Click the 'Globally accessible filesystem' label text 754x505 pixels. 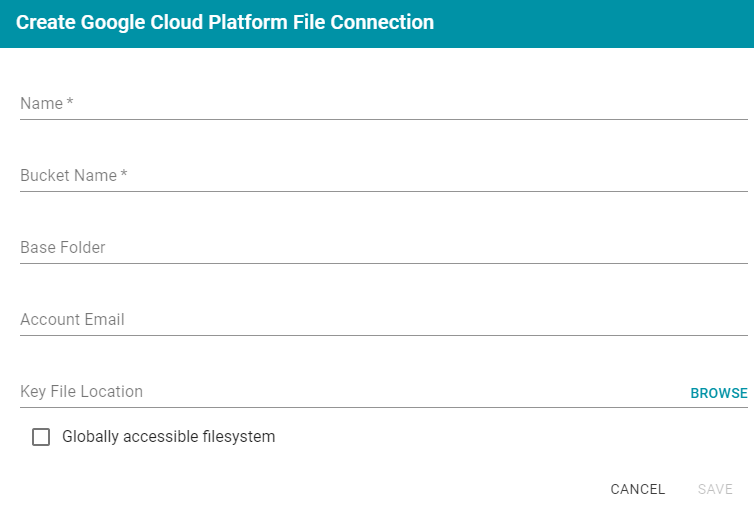click(168, 437)
